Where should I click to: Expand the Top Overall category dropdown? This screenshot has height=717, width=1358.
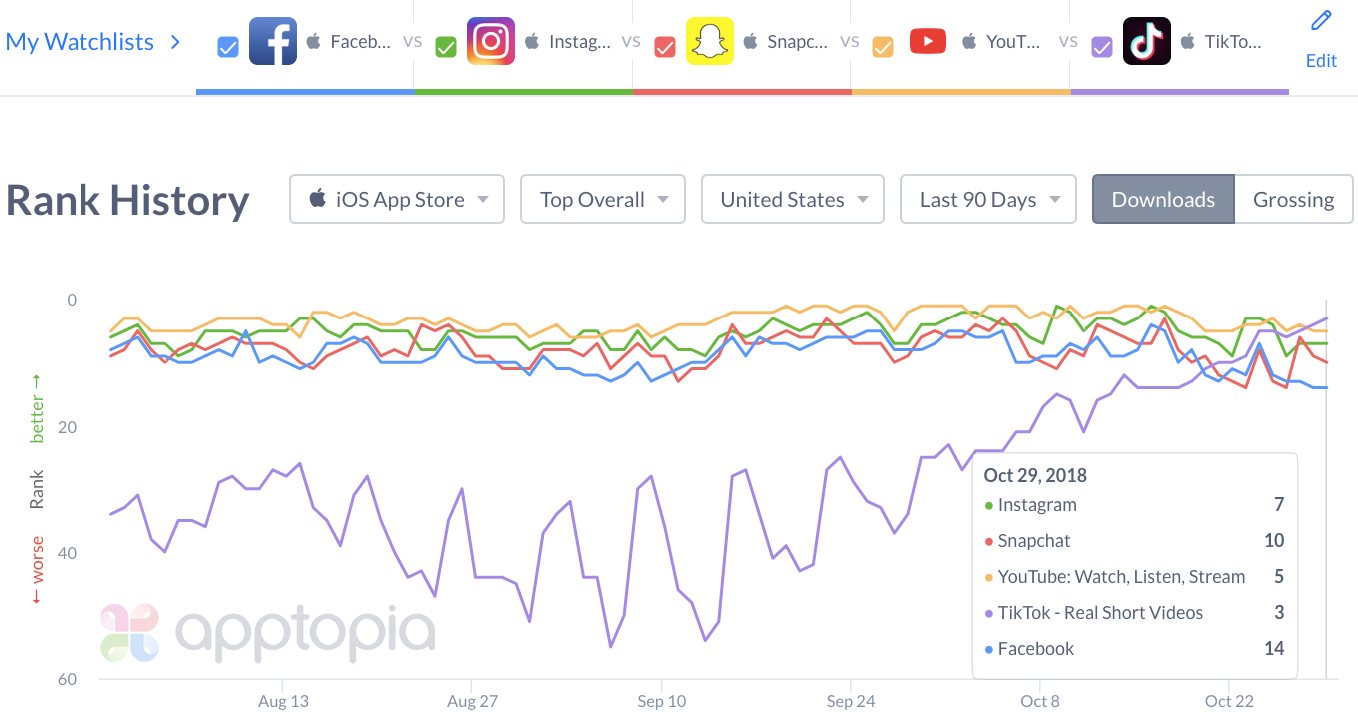click(602, 199)
